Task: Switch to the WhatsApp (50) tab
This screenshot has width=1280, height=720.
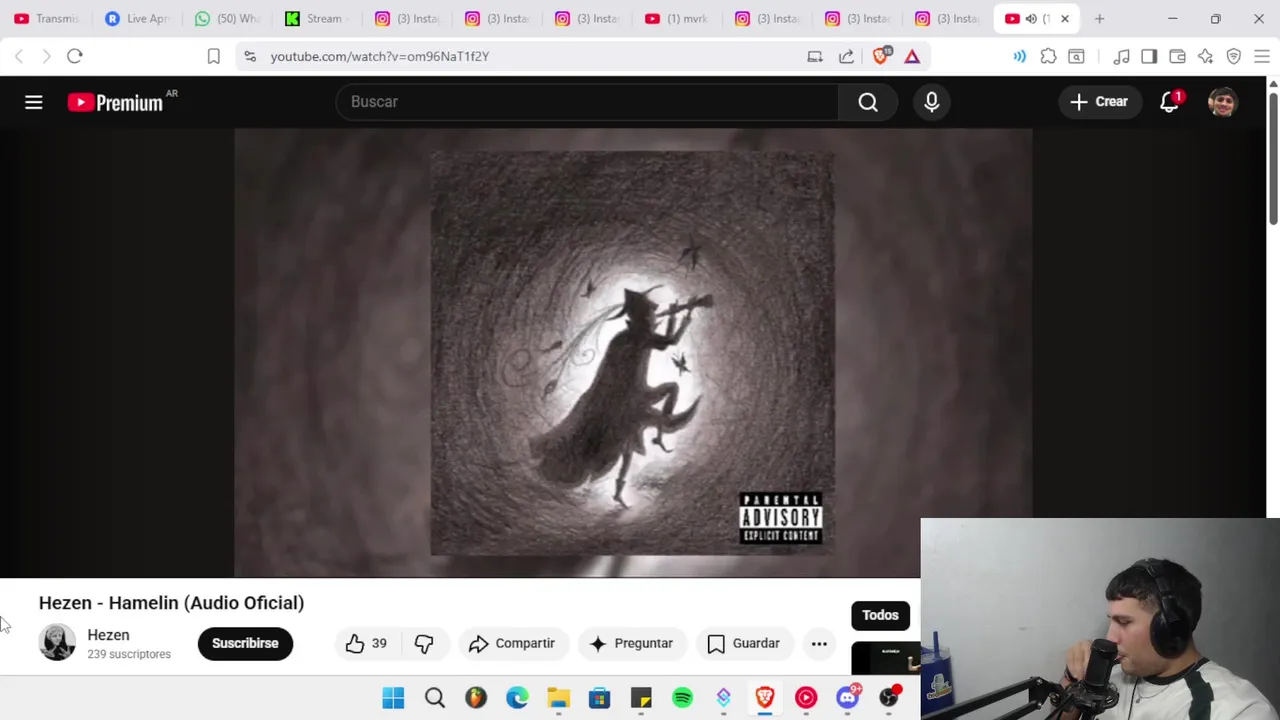Action: (x=226, y=18)
